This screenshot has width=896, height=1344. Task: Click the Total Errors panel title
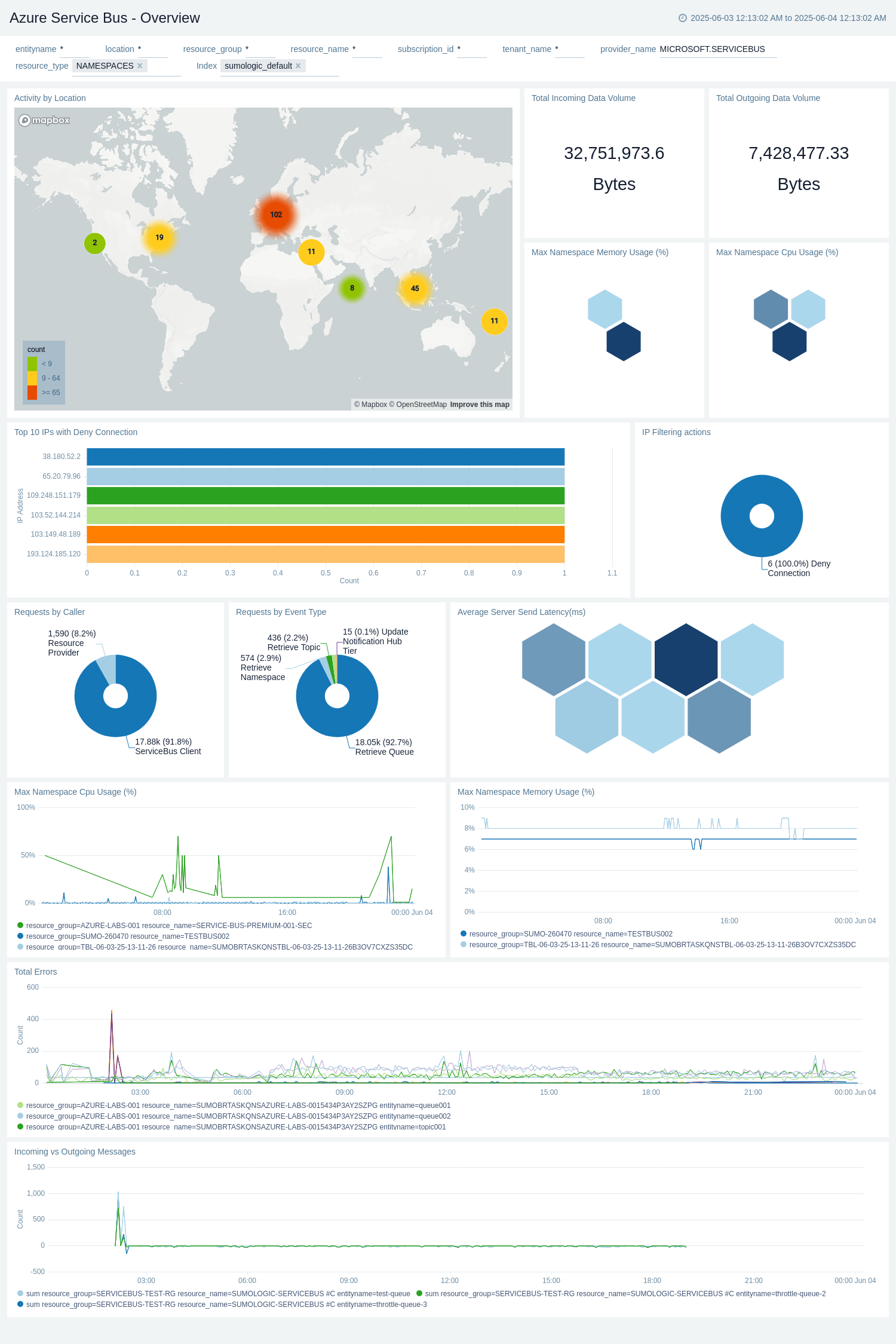point(36,972)
